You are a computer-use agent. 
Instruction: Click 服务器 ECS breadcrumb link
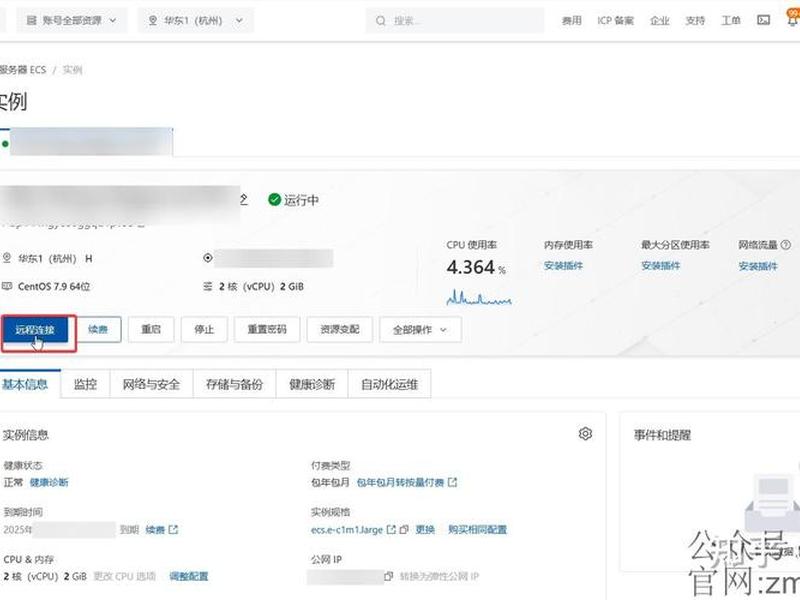(23, 70)
